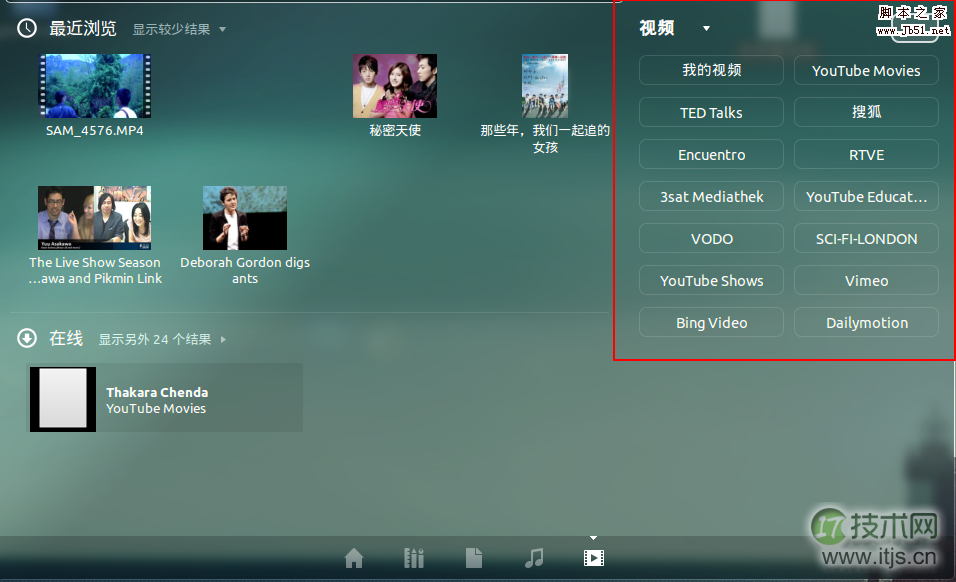Screen dimensions: 956x582
Task: Toggle the YouTube Educat... filter
Action: click(866, 196)
